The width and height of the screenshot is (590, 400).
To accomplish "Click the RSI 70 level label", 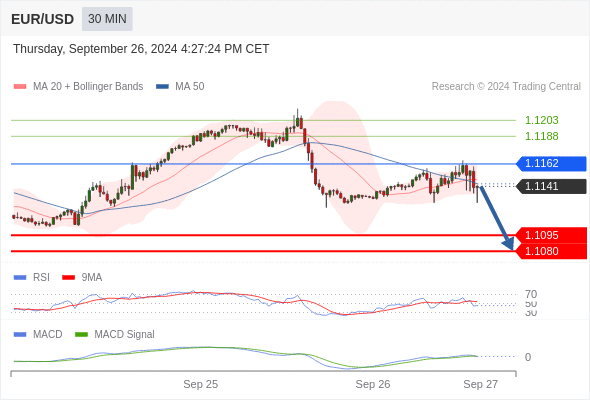I will click(x=531, y=294).
